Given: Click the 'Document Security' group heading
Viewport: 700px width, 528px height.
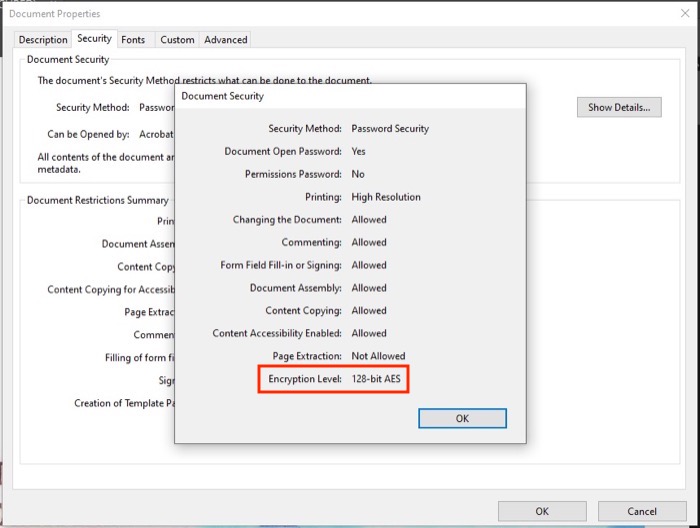Looking at the screenshot, I should [68, 59].
